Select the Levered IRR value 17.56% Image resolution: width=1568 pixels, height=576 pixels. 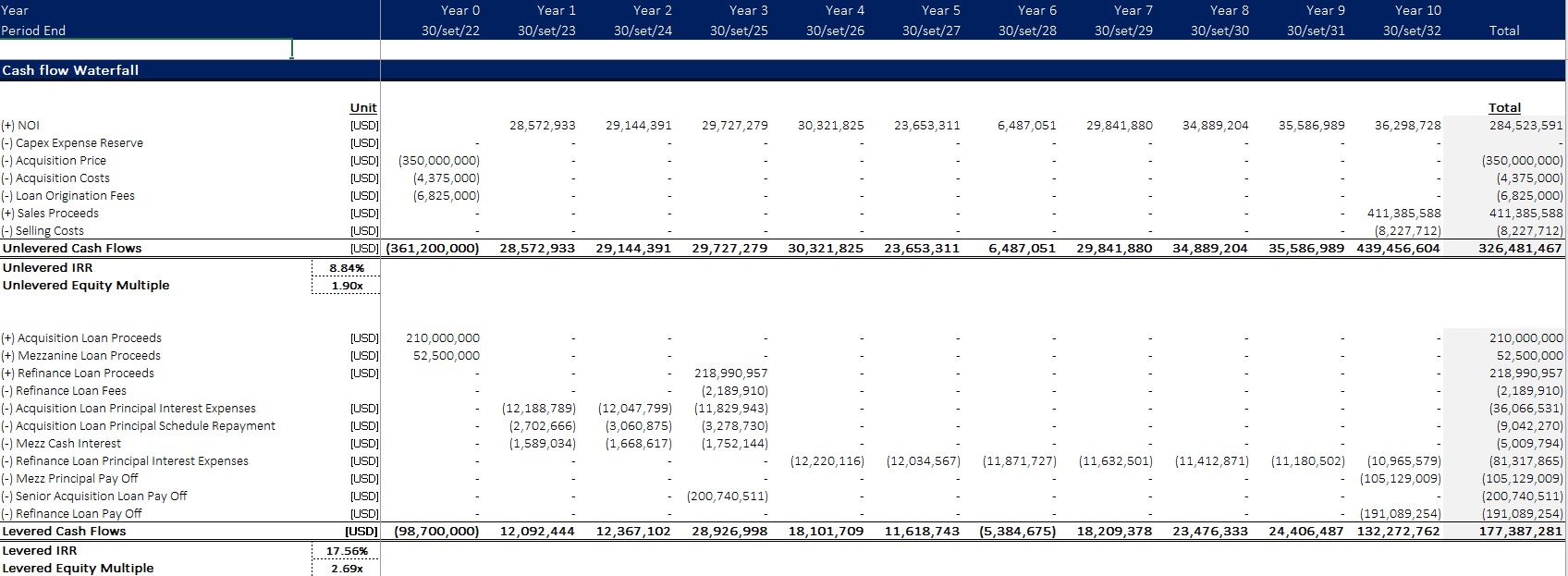[x=347, y=551]
